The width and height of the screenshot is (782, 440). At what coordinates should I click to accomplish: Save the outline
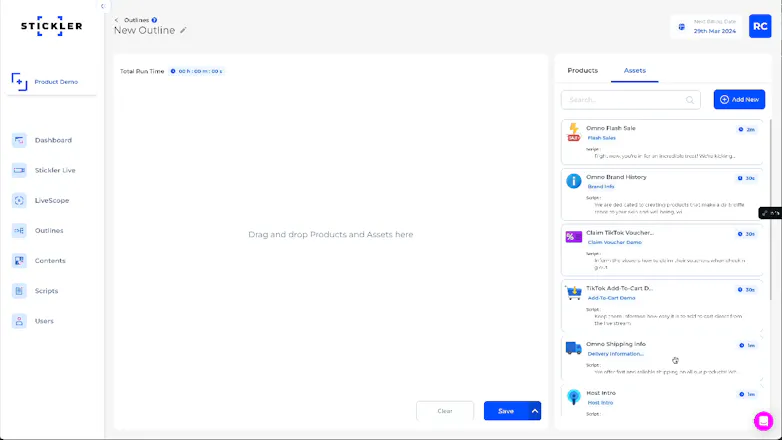click(x=506, y=411)
